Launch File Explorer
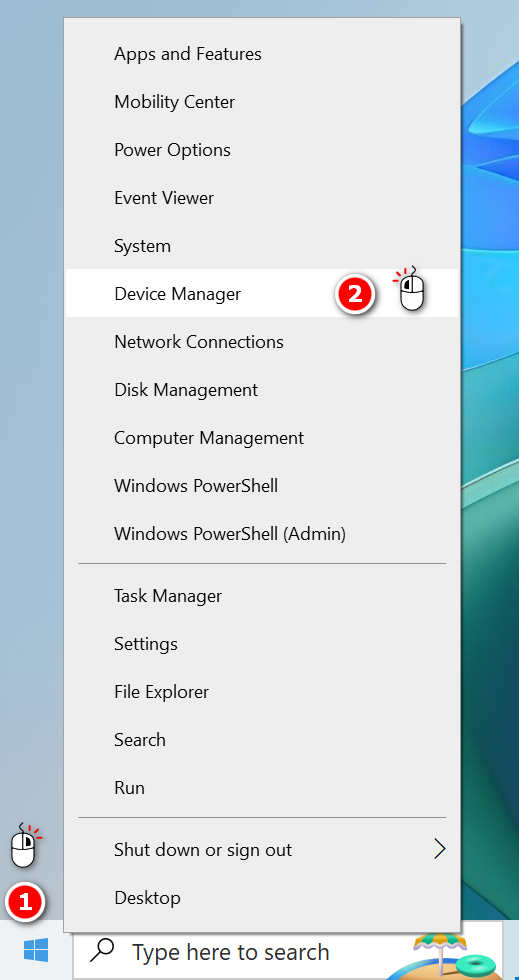519x980 pixels. (x=262, y=692)
